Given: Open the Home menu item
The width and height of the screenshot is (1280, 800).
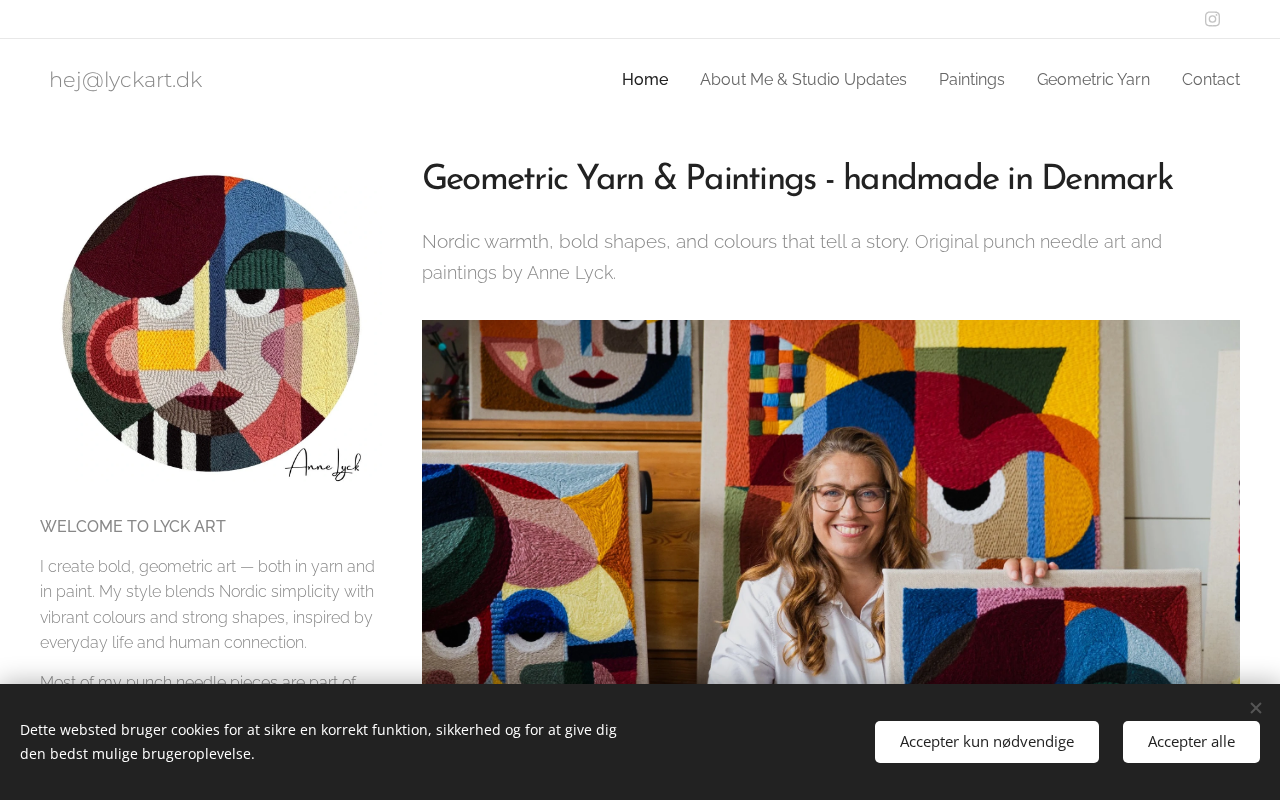Looking at the screenshot, I should coord(645,80).
